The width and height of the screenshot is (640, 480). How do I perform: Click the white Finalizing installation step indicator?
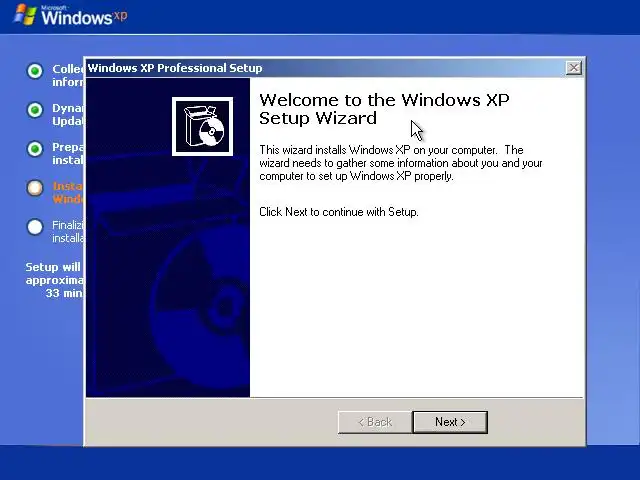(x=35, y=227)
